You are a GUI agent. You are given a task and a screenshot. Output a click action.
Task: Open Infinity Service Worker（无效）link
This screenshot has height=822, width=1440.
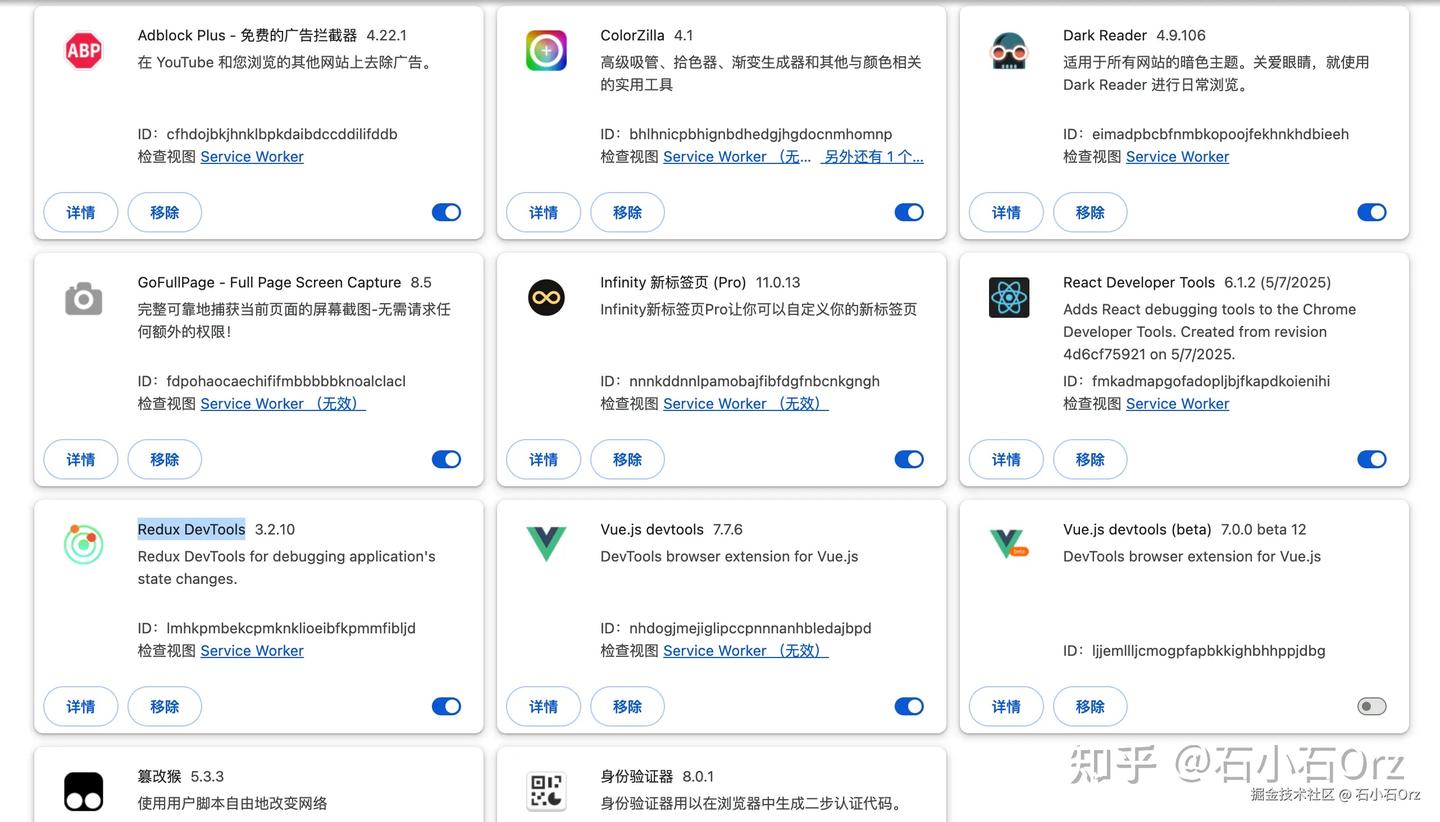(x=746, y=403)
